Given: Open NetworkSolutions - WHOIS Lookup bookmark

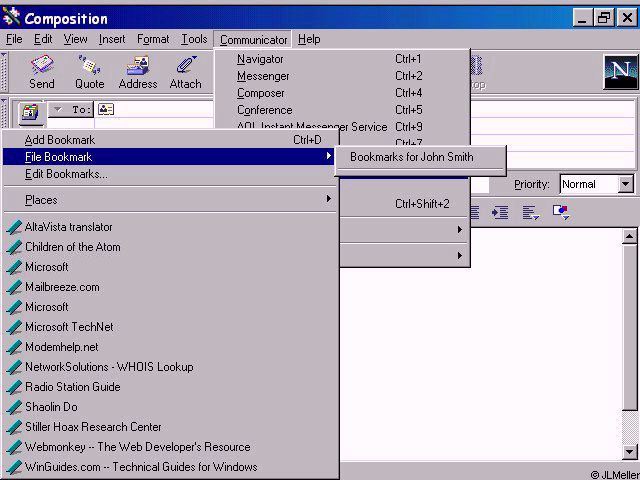Looking at the screenshot, I should (x=170, y=367).
